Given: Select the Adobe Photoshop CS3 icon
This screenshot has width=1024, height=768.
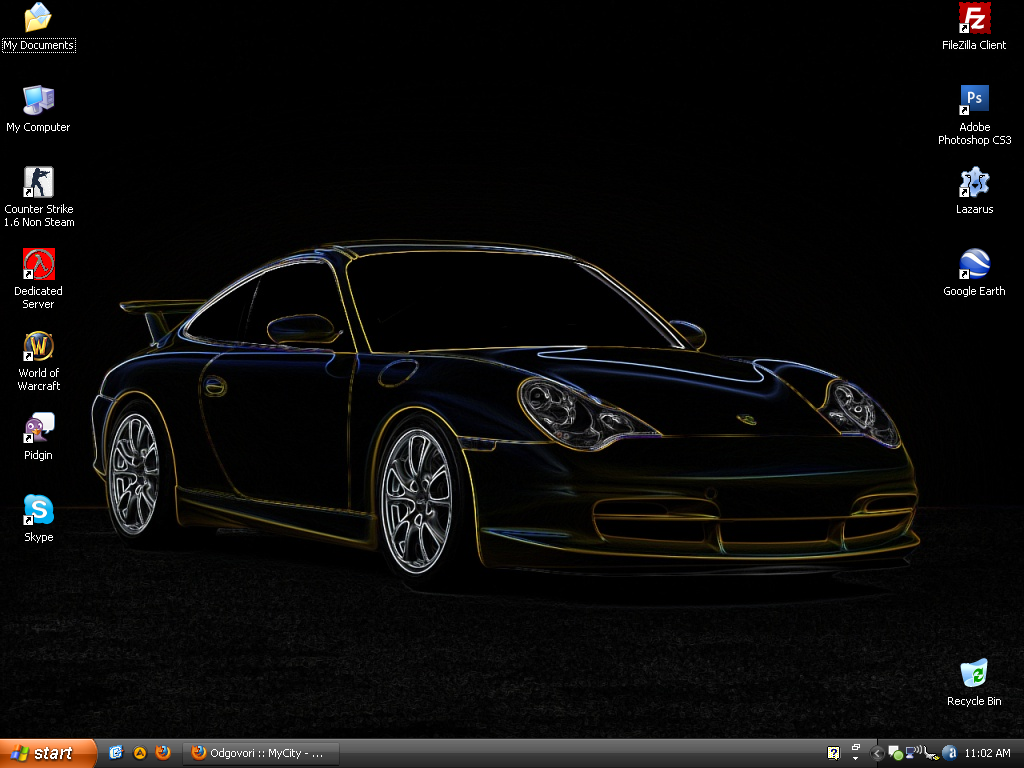Looking at the screenshot, I should pos(974,100).
